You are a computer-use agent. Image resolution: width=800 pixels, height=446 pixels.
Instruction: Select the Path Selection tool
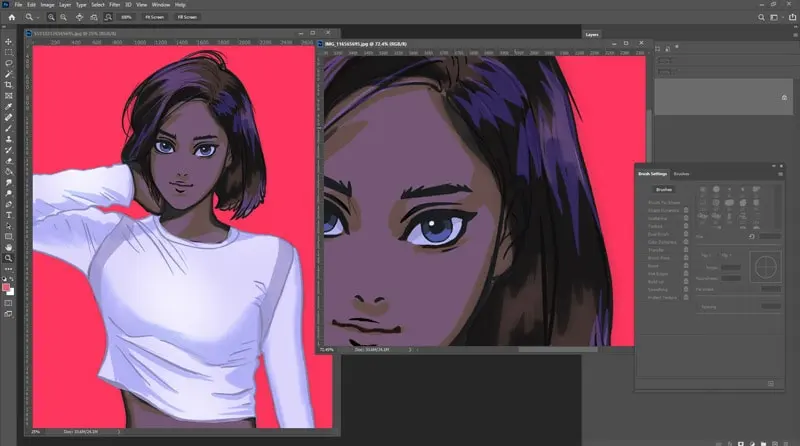tap(8, 226)
